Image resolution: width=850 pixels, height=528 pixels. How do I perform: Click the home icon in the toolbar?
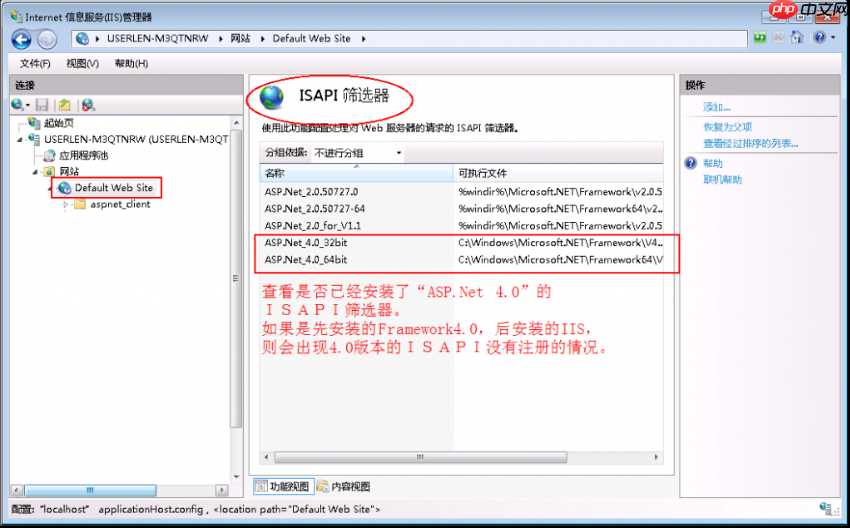tap(797, 37)
